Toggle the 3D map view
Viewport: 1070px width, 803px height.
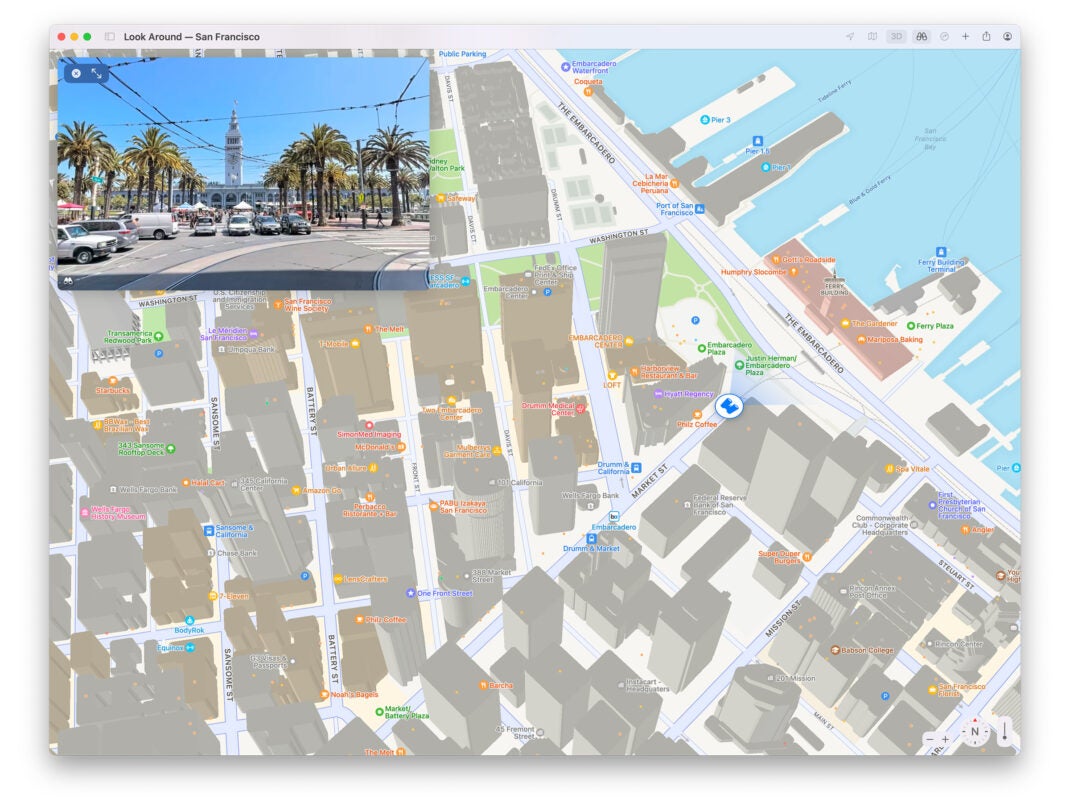tap(896, 37)
